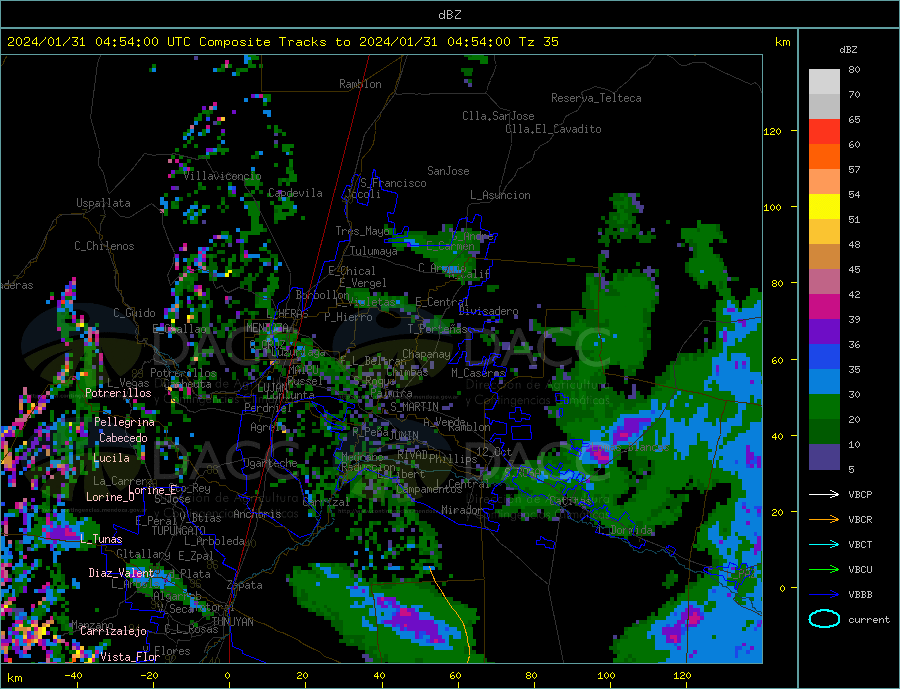Click the 'Chapanay' map label
Image resolution: width=900 pixels, height=689 pixels.
[426, 354]
